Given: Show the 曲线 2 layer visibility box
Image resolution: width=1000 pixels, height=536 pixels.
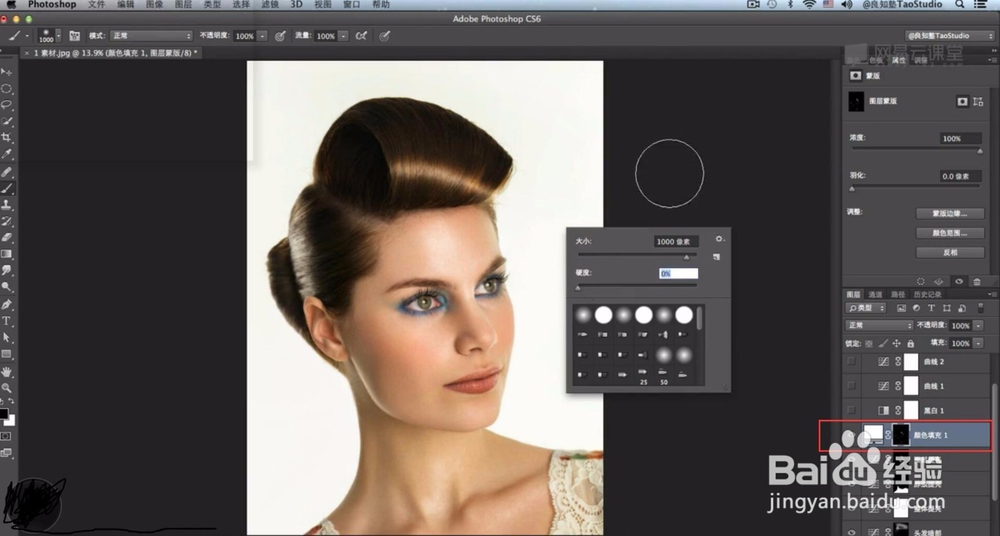Looking at the screenshot, I should click(x=852, y=361).
